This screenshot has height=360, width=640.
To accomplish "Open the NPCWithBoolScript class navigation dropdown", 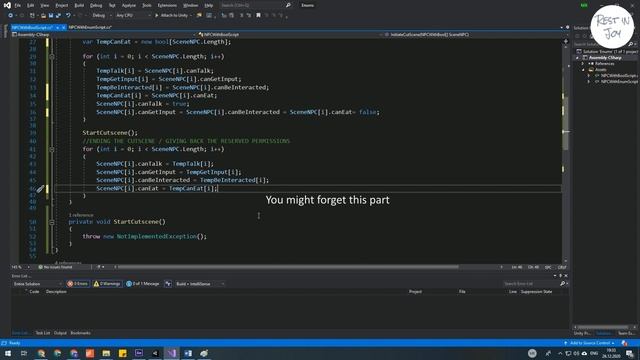I will click(x=289, y=35).
